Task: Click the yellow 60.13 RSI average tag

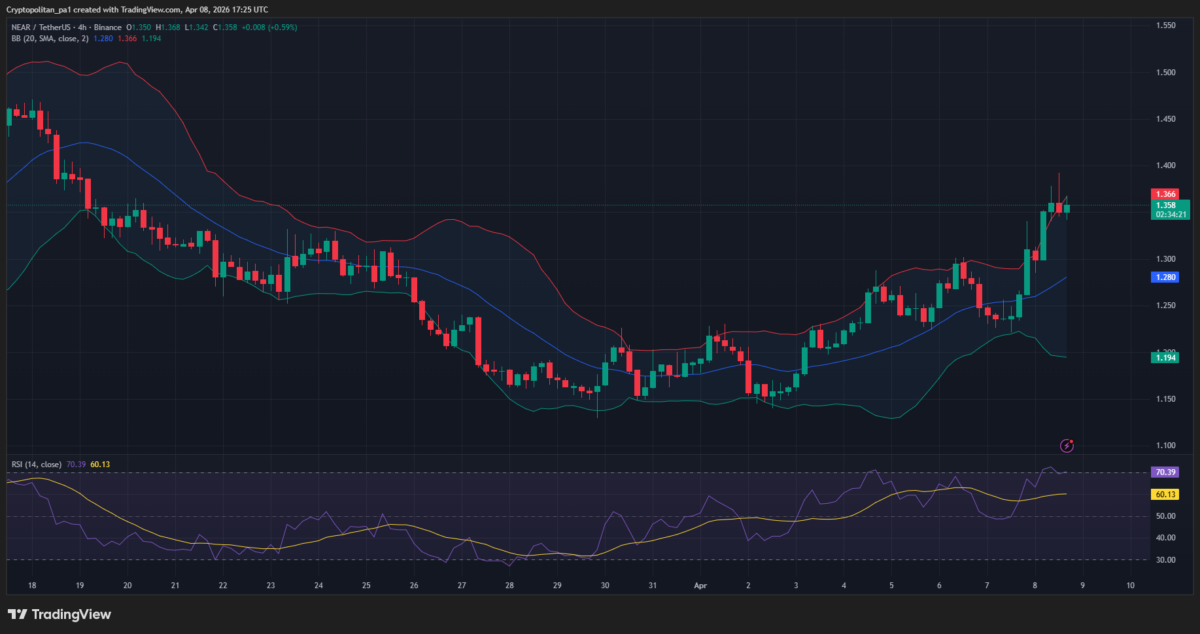Action: (1163, 494)
